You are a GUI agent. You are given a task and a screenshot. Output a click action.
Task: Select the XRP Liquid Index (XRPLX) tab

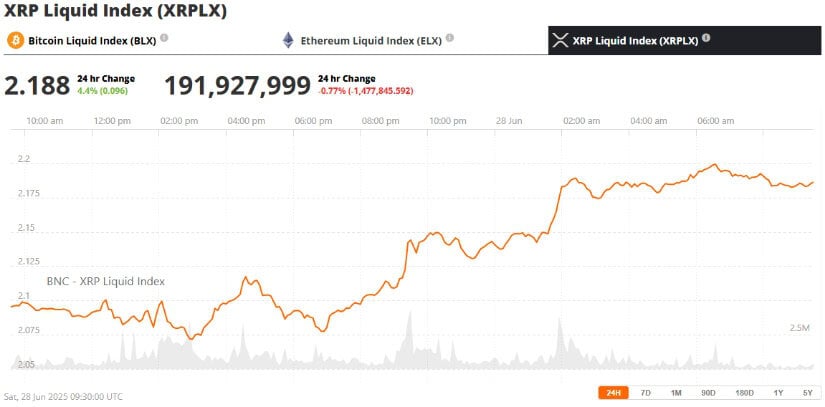[x=635, y=40]
